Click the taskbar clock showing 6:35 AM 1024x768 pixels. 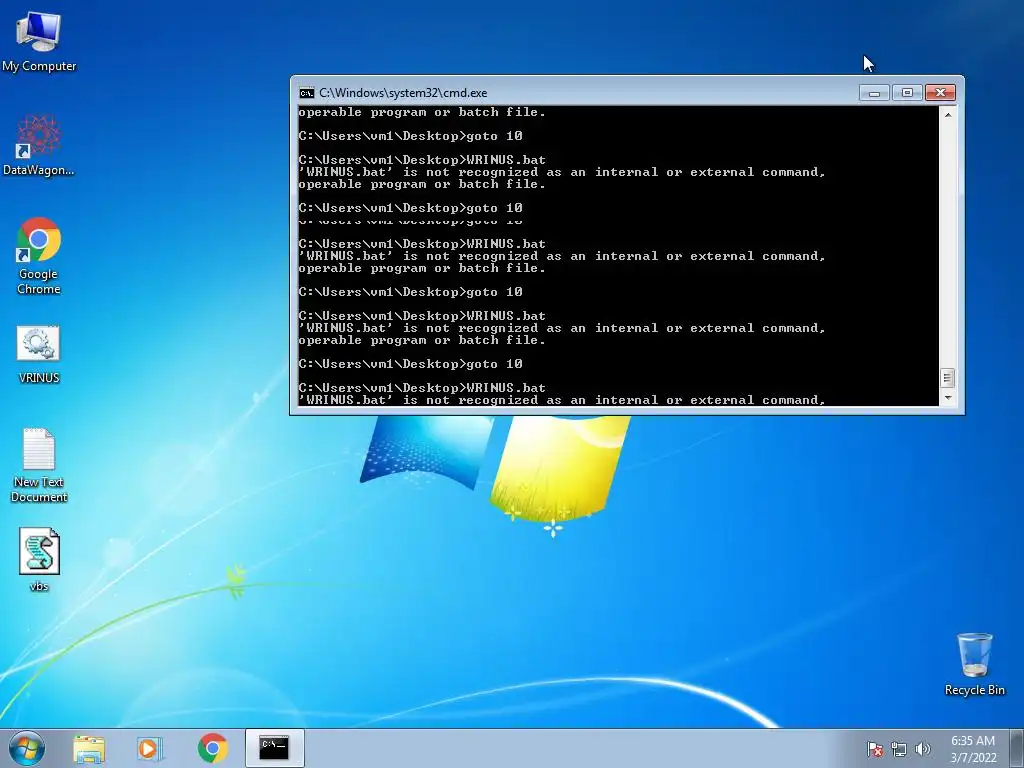coord(972,748)
